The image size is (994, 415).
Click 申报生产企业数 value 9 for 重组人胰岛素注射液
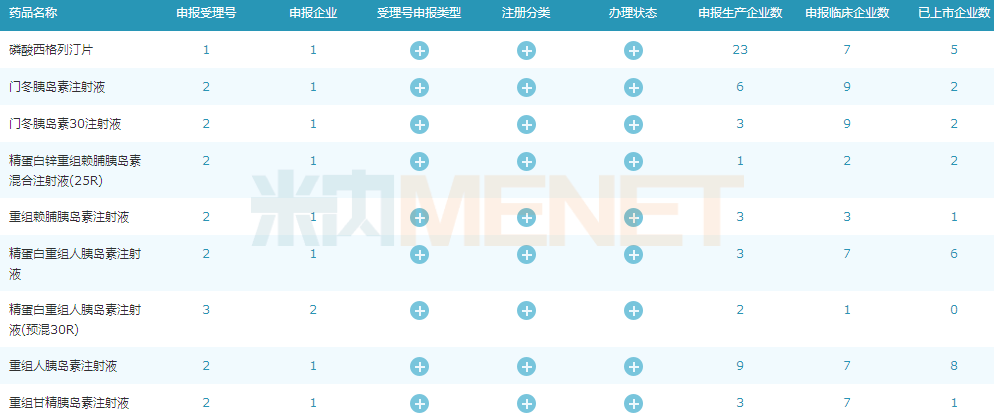pyautogui.click(x=740, y=366)
